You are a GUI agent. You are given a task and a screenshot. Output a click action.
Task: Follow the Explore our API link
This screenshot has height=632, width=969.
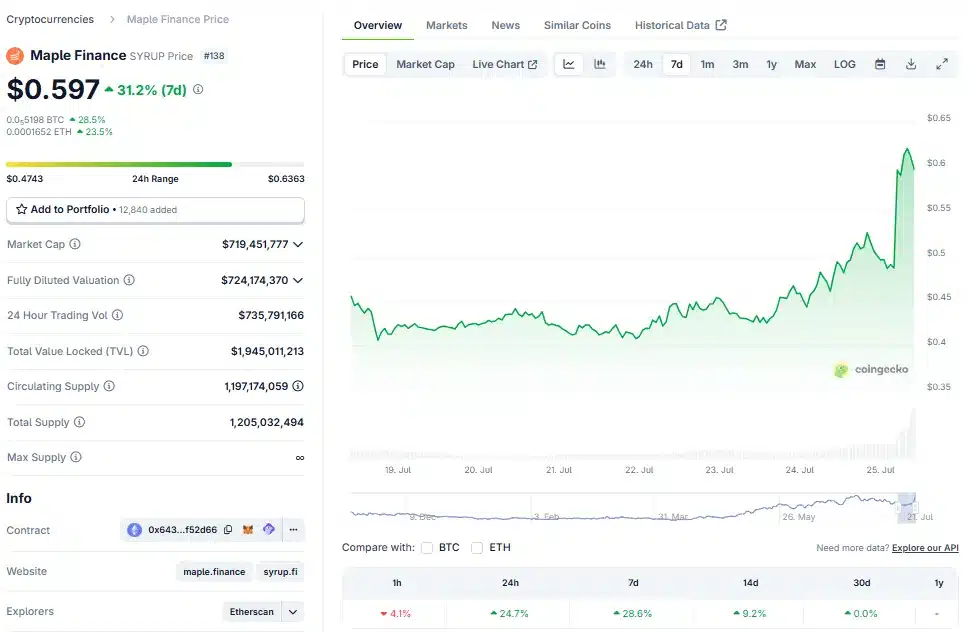click(x=925, y=548)
